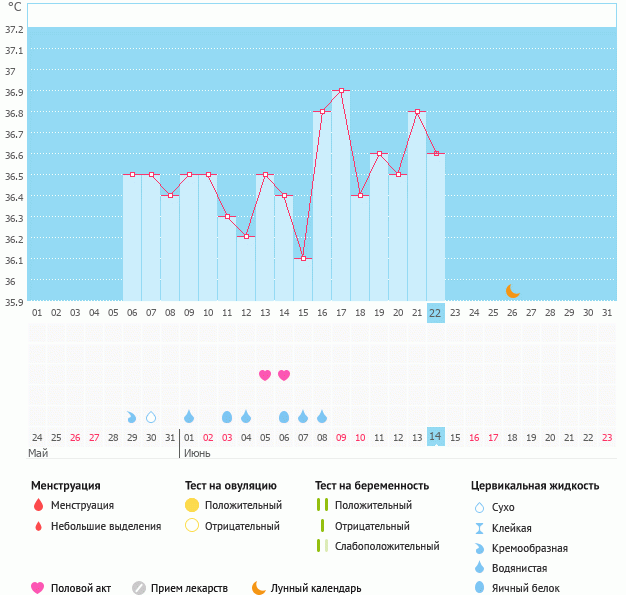Image resolution: width=626 pixels, height=595 pixels.
Task: Click the pink heart icon above June 05
Action: [x=265, y=375]
